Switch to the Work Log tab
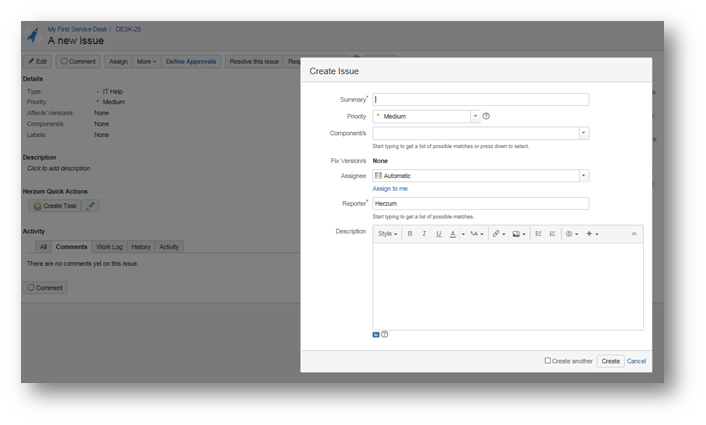The image size is (706, 425). 109,246
